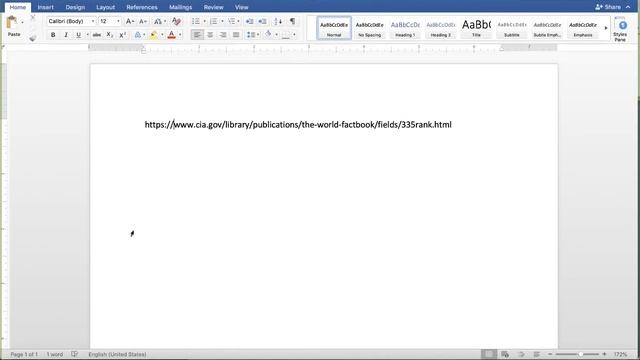The width and height of the screenshot is (640, 360).
Task: Align text right
Action: (x=223, y=35)
